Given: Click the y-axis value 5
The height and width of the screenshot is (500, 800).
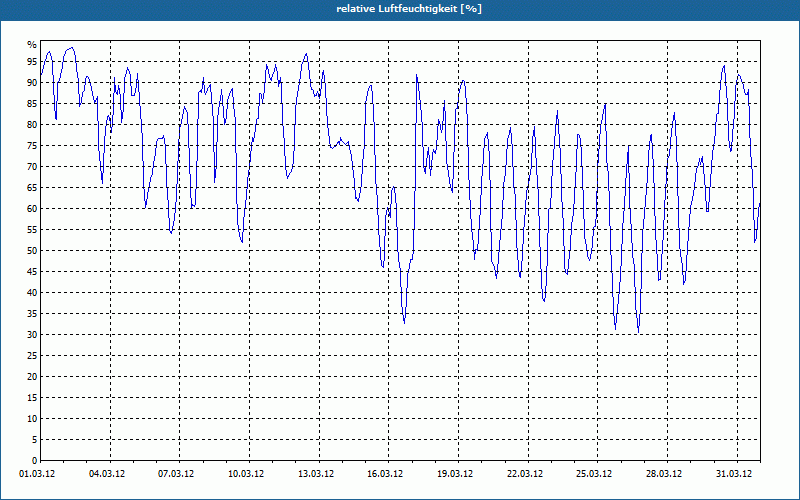Looking at the screenshot, I should tap(35, 440).
